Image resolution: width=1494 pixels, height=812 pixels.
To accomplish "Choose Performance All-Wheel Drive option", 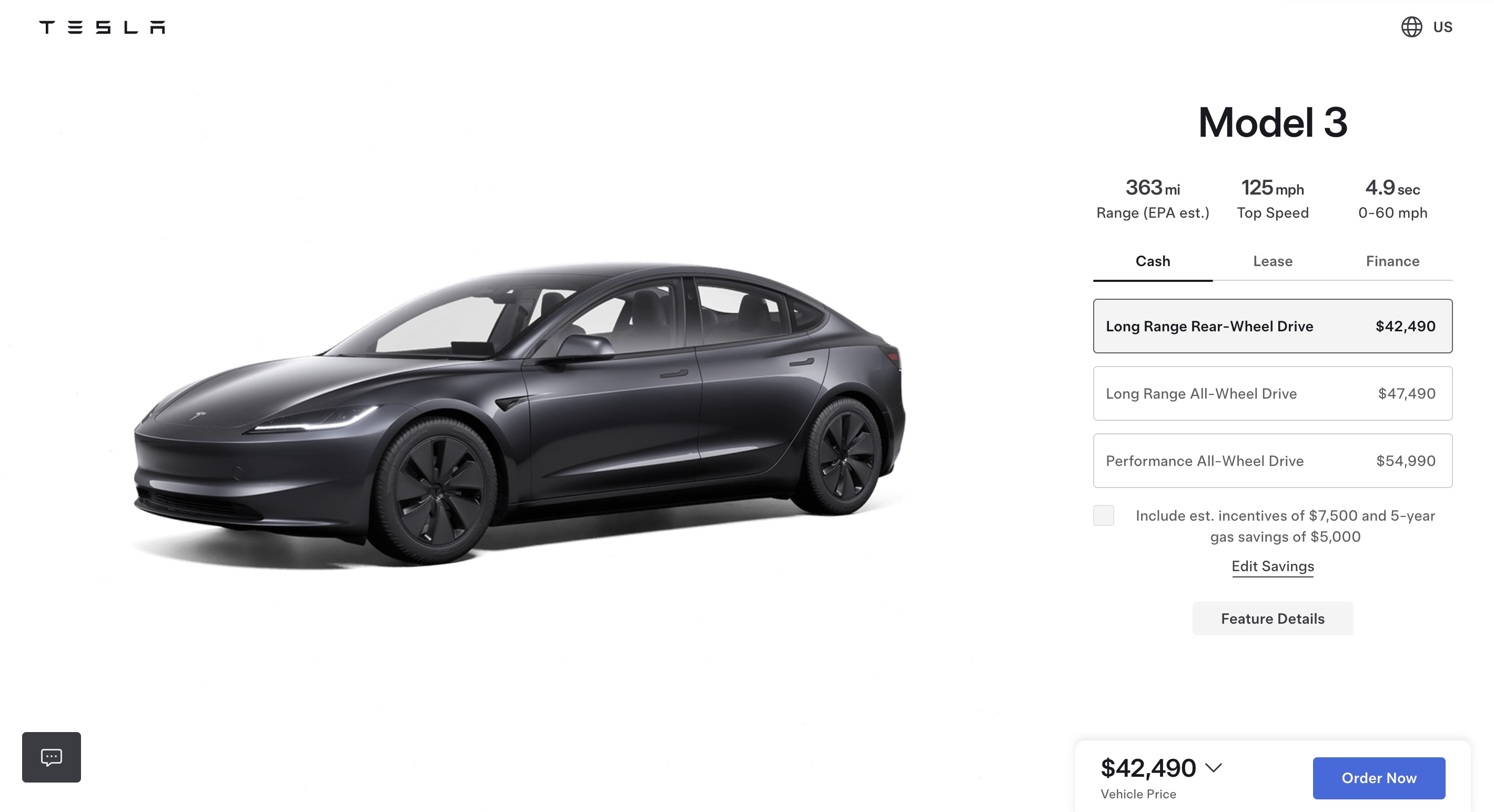I will (1273, 461).
